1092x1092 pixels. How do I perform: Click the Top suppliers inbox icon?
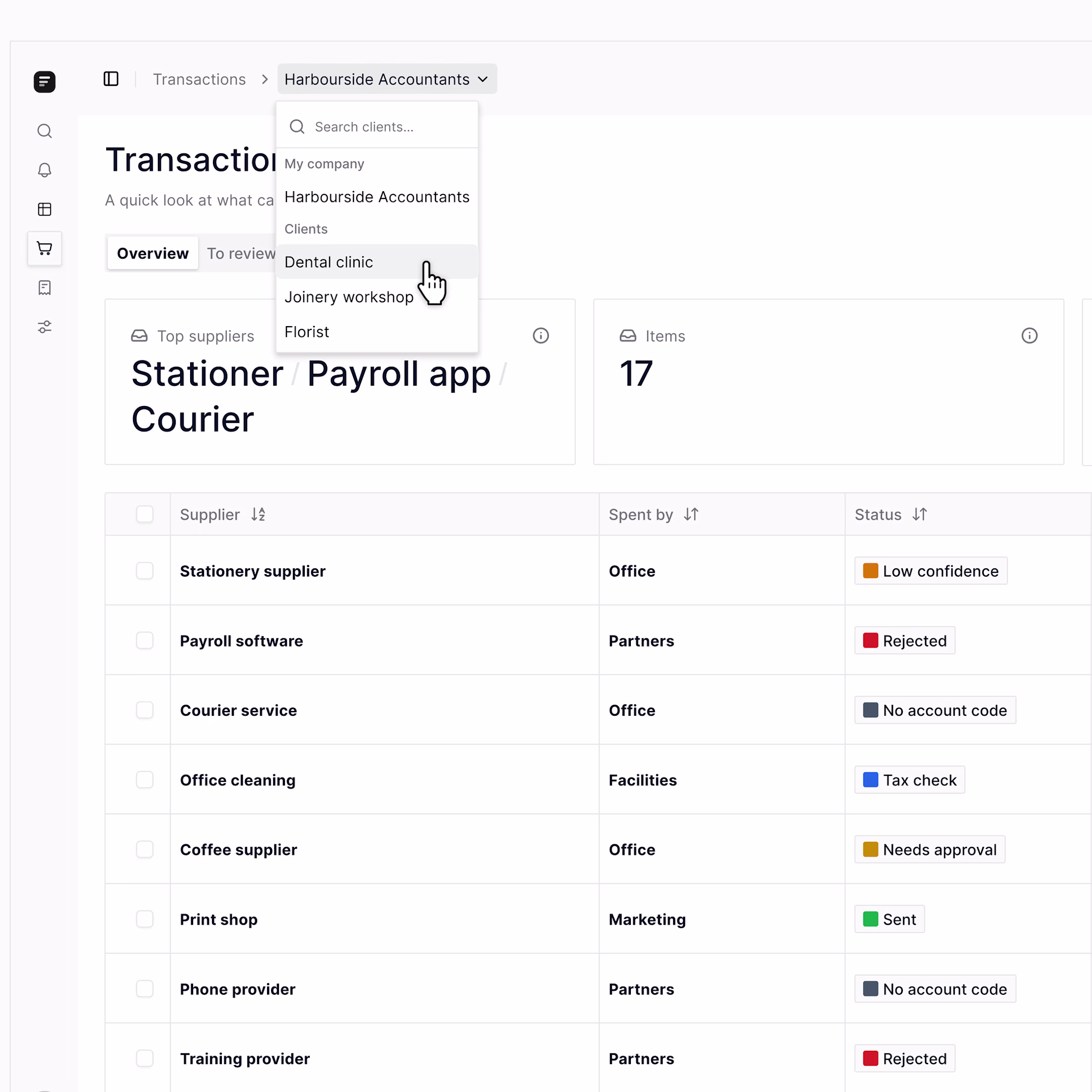(x=139, y=336)
